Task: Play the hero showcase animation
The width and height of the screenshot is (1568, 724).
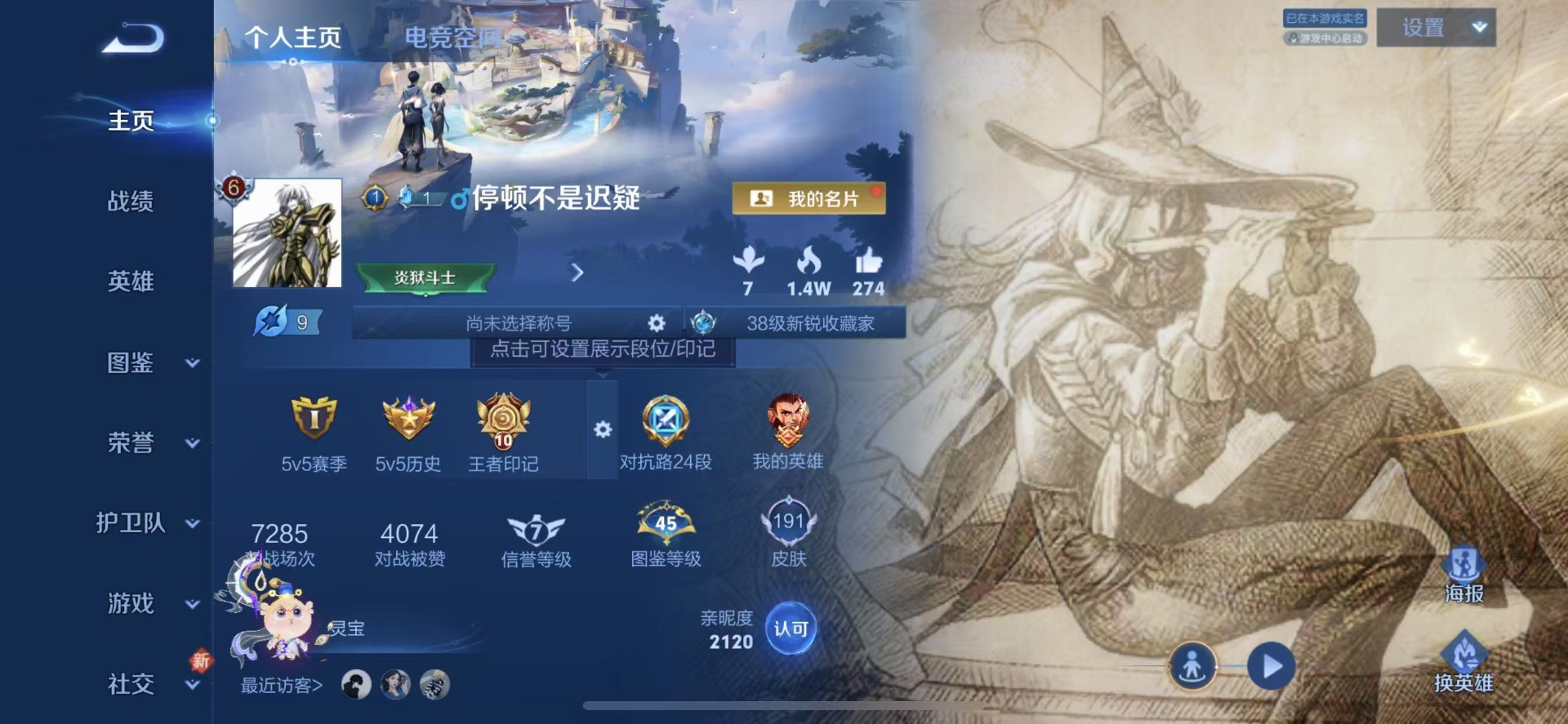Action: click(x=1271, y=666)
